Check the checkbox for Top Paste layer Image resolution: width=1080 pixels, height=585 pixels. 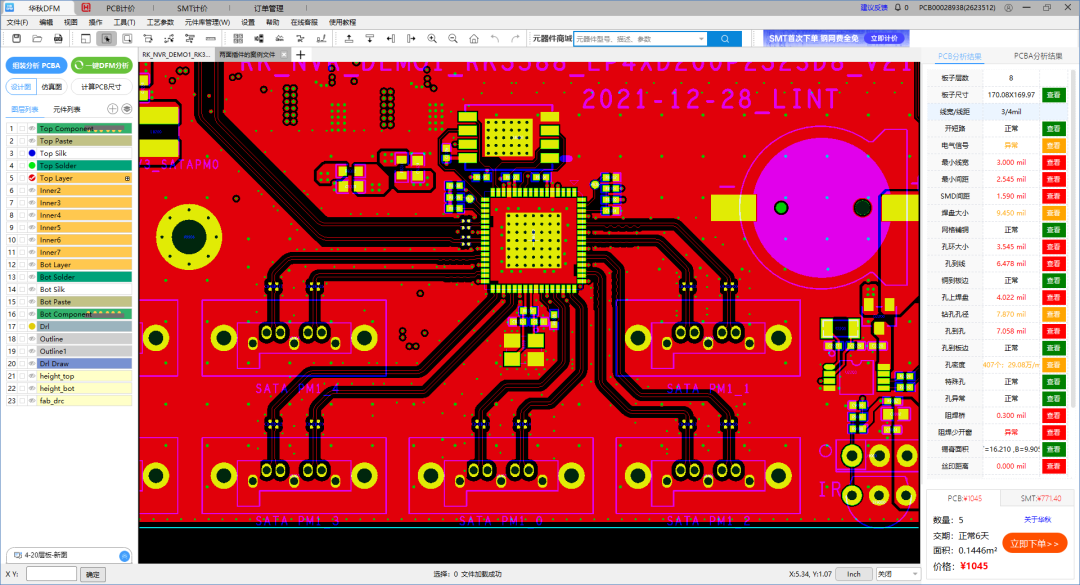click(23, 141)
